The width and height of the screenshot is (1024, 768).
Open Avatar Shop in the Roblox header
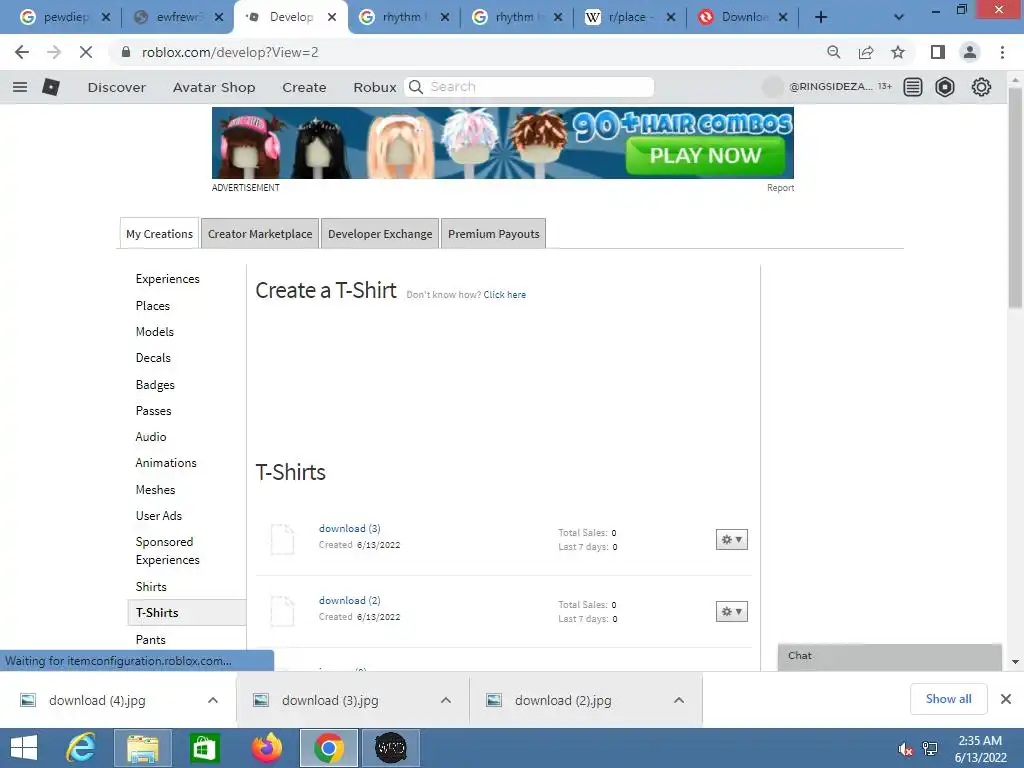[214, 87]
